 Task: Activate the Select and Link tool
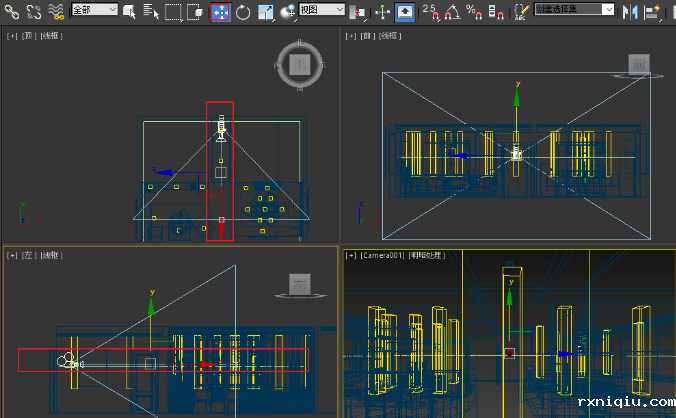click(12, 11)
